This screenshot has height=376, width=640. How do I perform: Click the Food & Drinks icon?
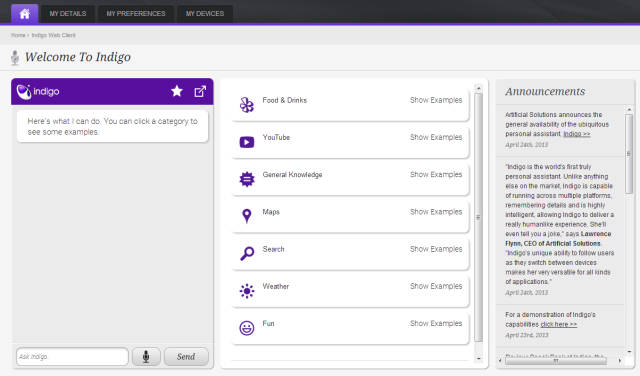click(x=247, y=105)
